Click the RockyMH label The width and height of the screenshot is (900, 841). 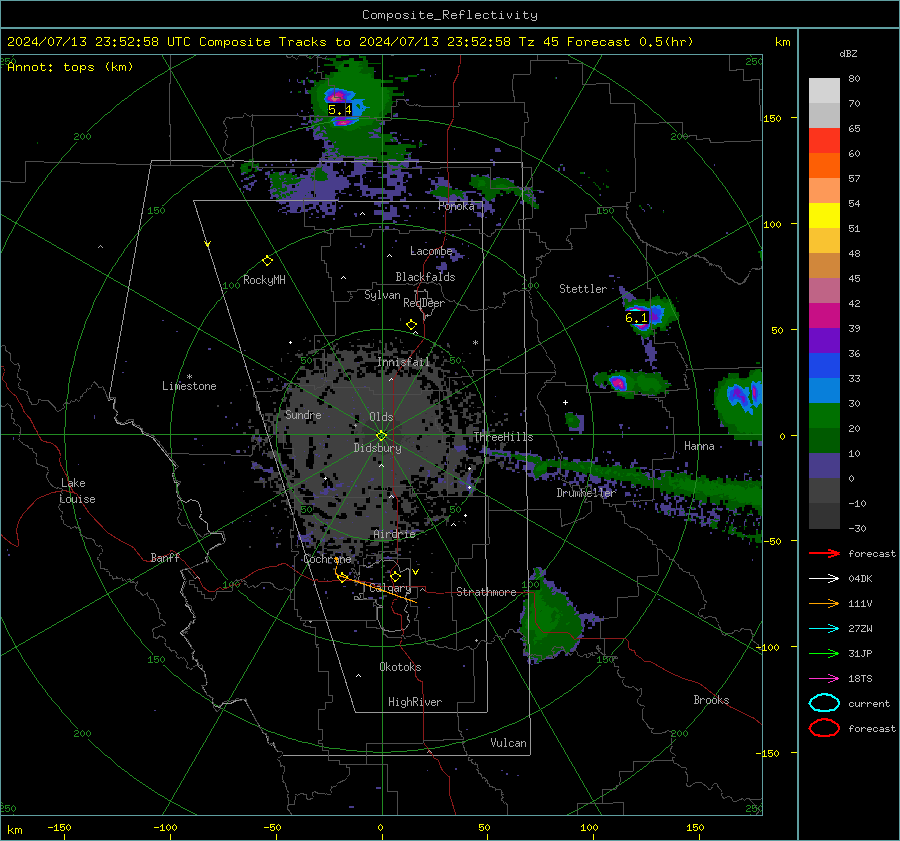point(264,280)
